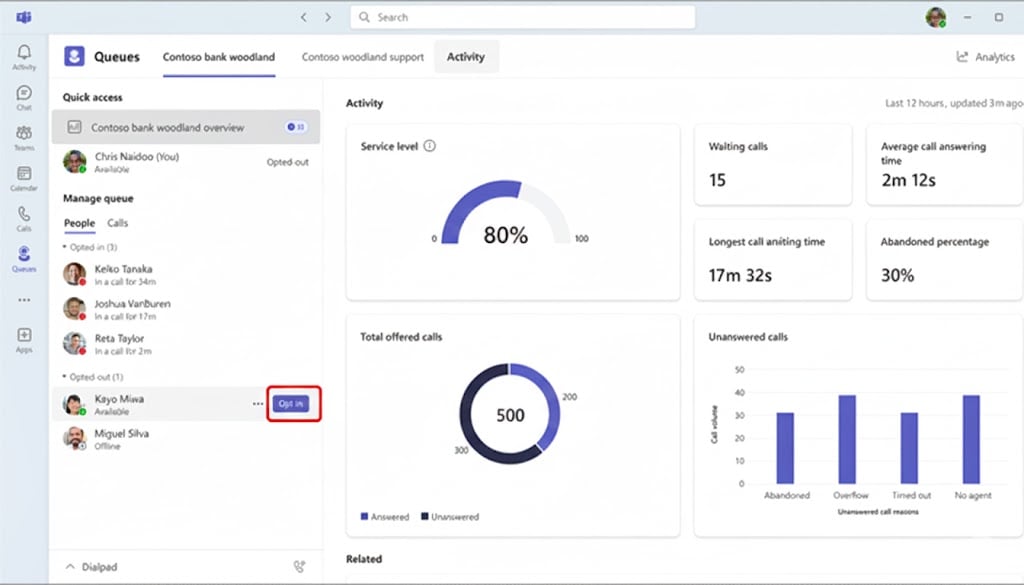
Task: View the Service level info icon
Action: coord(431,144)
